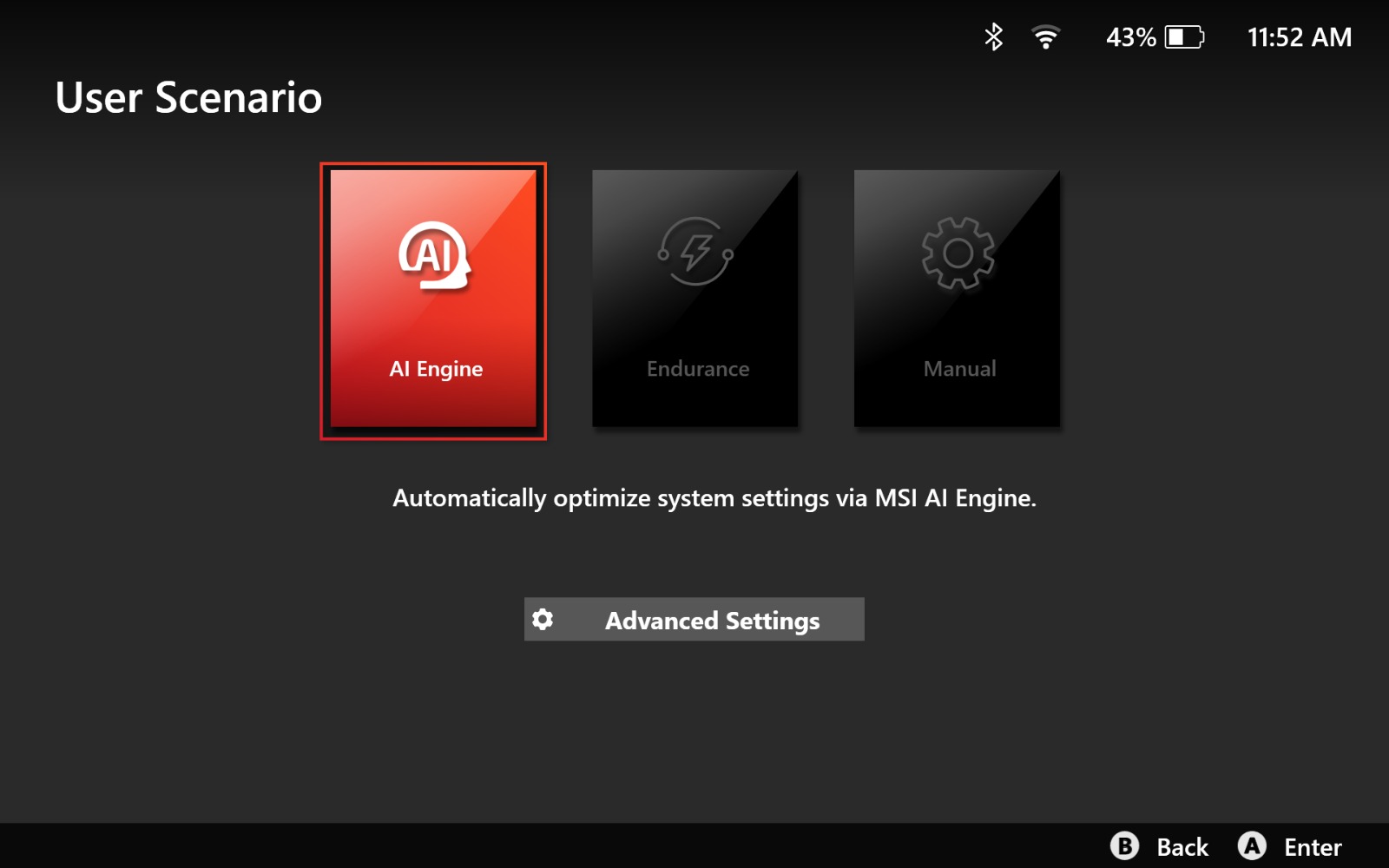Screen dimensions: 1389x868
Task: Click the gear icon beside Advanced Settings
Action: [543, 620]
